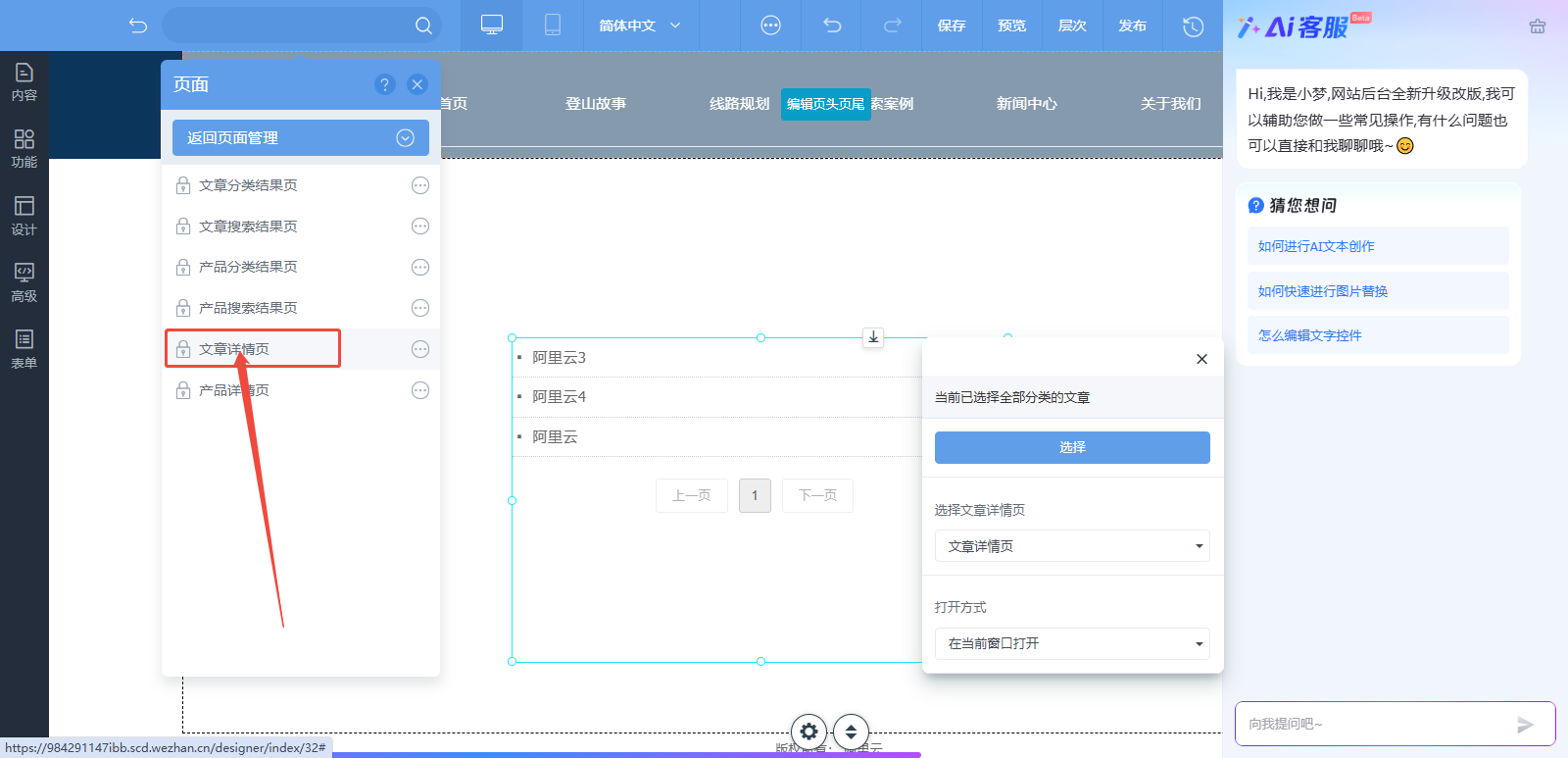
Task: Open the 层次 toolbar item
Action: click(1072, 25)
